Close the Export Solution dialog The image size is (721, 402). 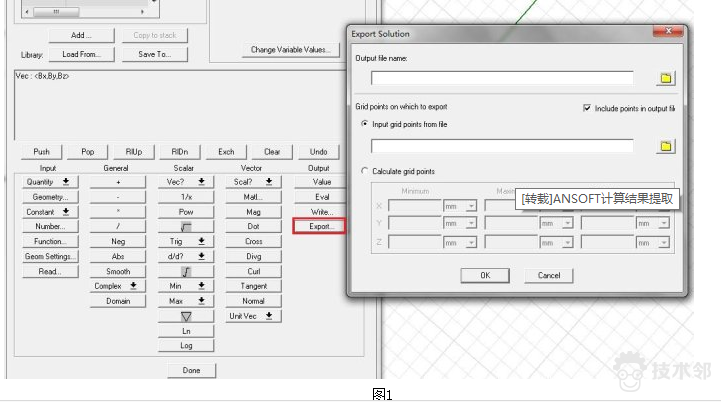pyautogui.click(x=678, y=34)
